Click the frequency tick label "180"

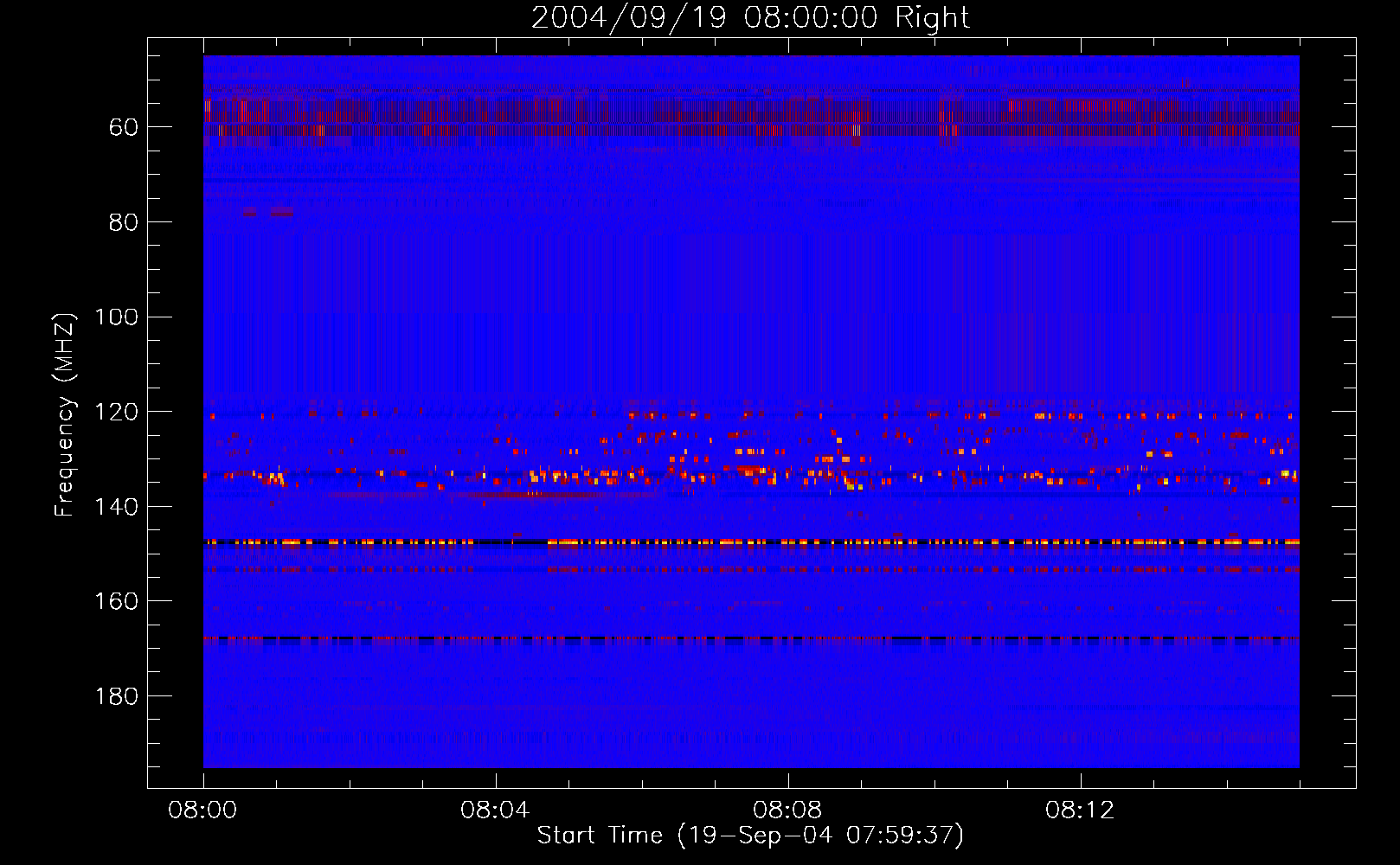click(x=116, y=696)
